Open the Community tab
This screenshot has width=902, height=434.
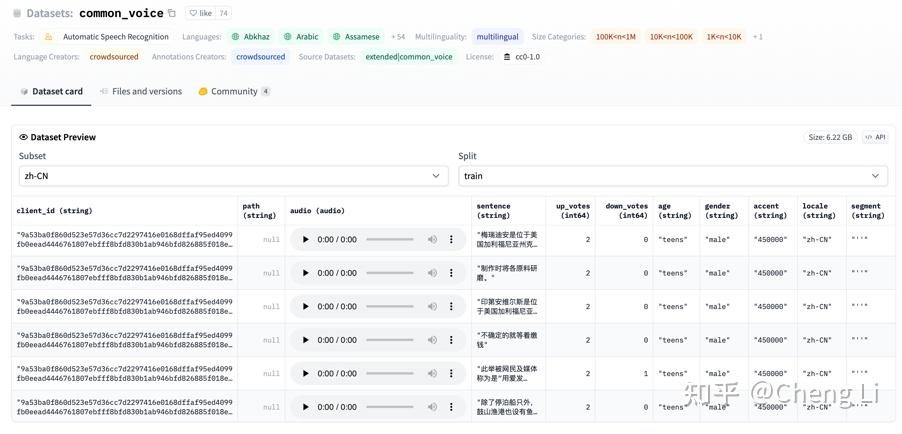(234, 92)
